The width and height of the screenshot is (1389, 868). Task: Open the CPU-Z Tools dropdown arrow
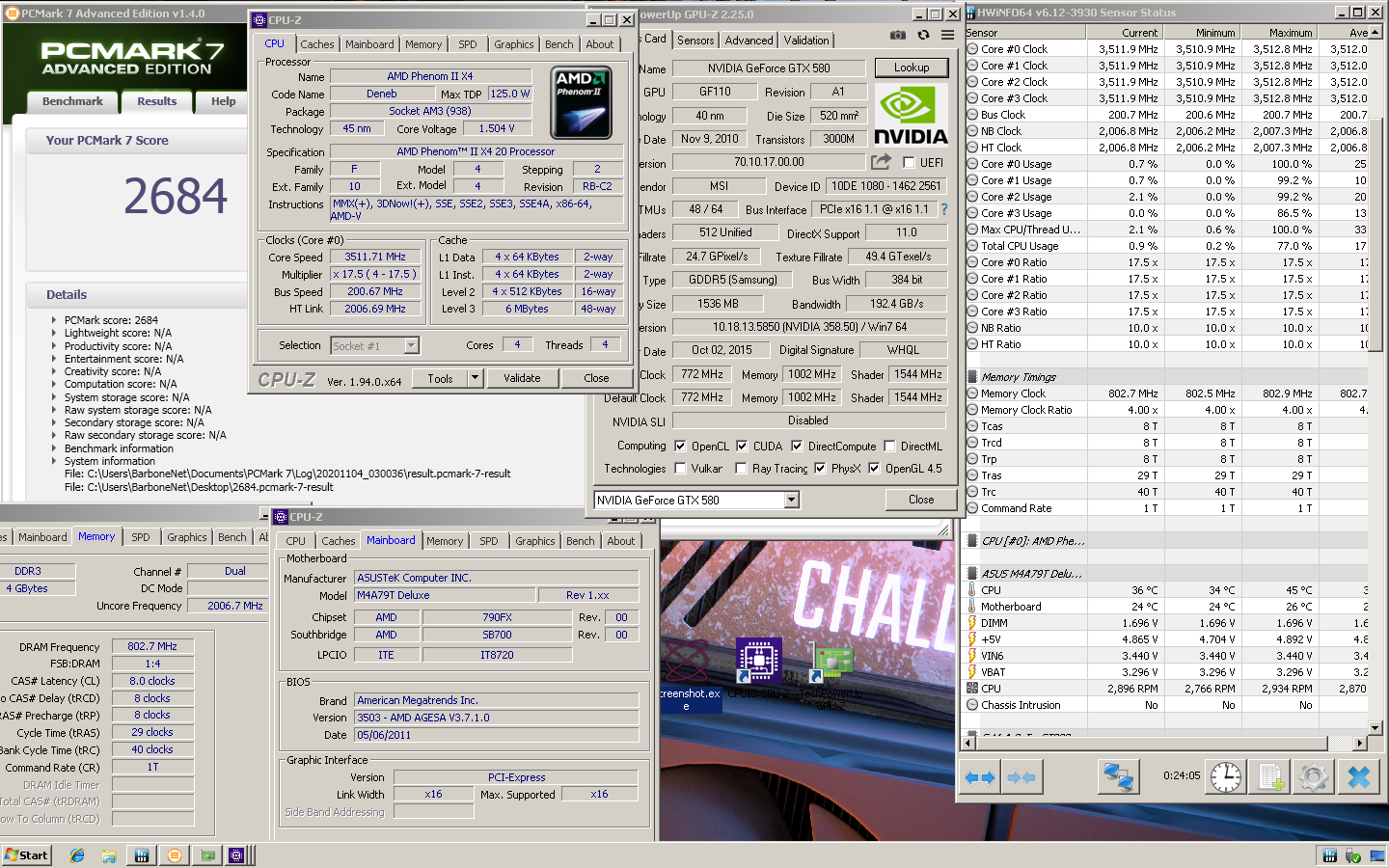click(x=475, y=378)
